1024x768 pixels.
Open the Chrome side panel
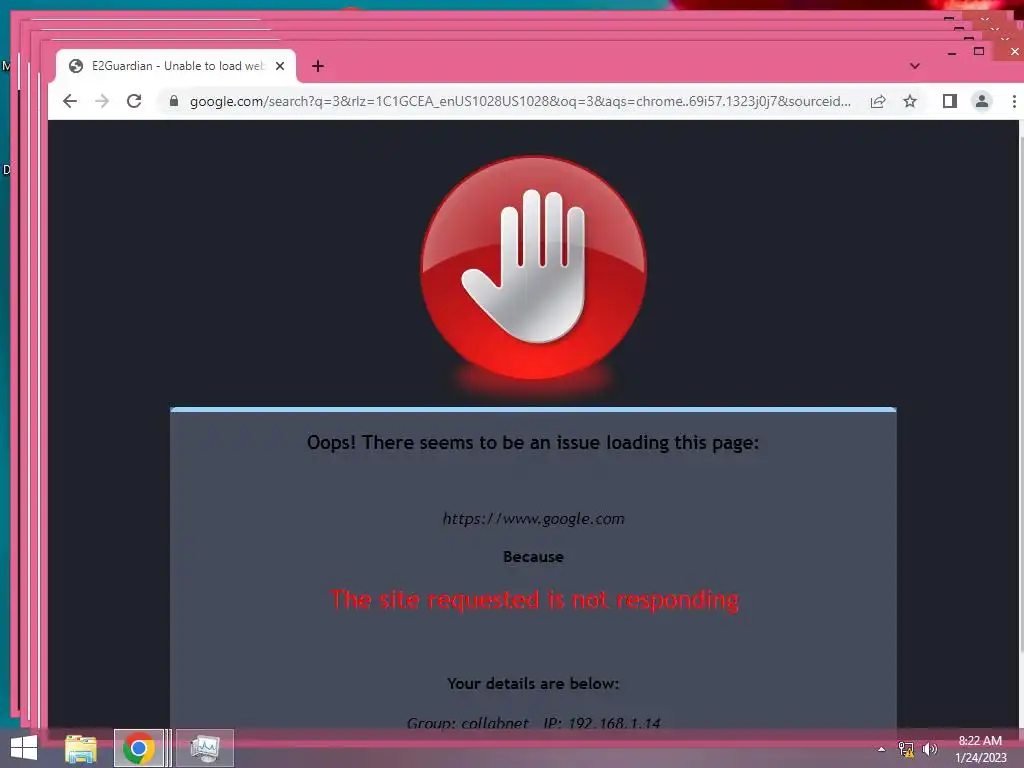coord(950,101)
